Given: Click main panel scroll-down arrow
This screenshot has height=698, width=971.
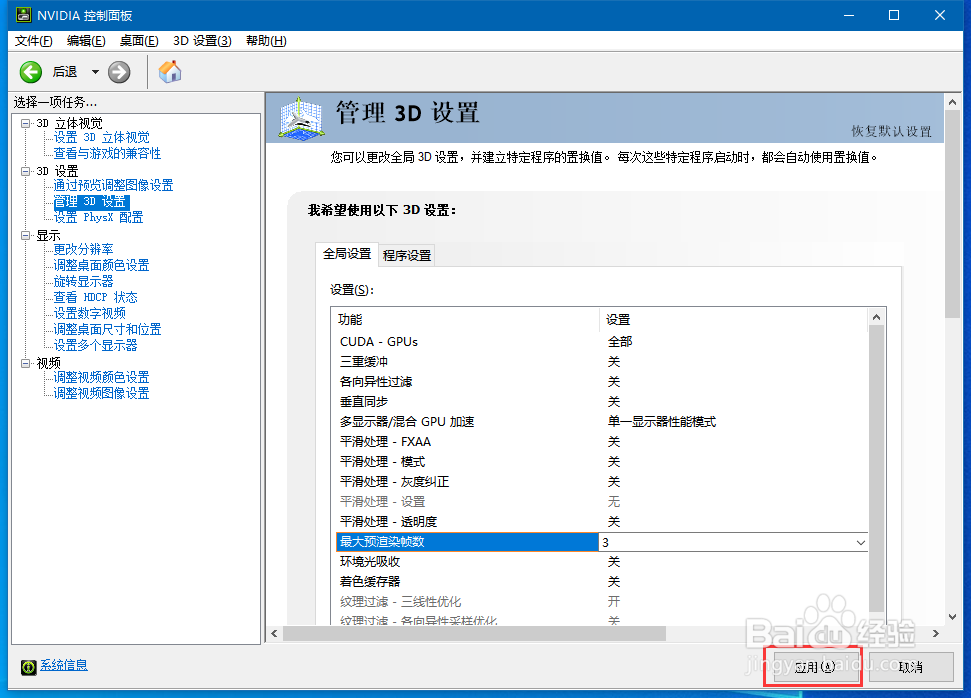Looking at the screenshot, I should coord(952,617).
